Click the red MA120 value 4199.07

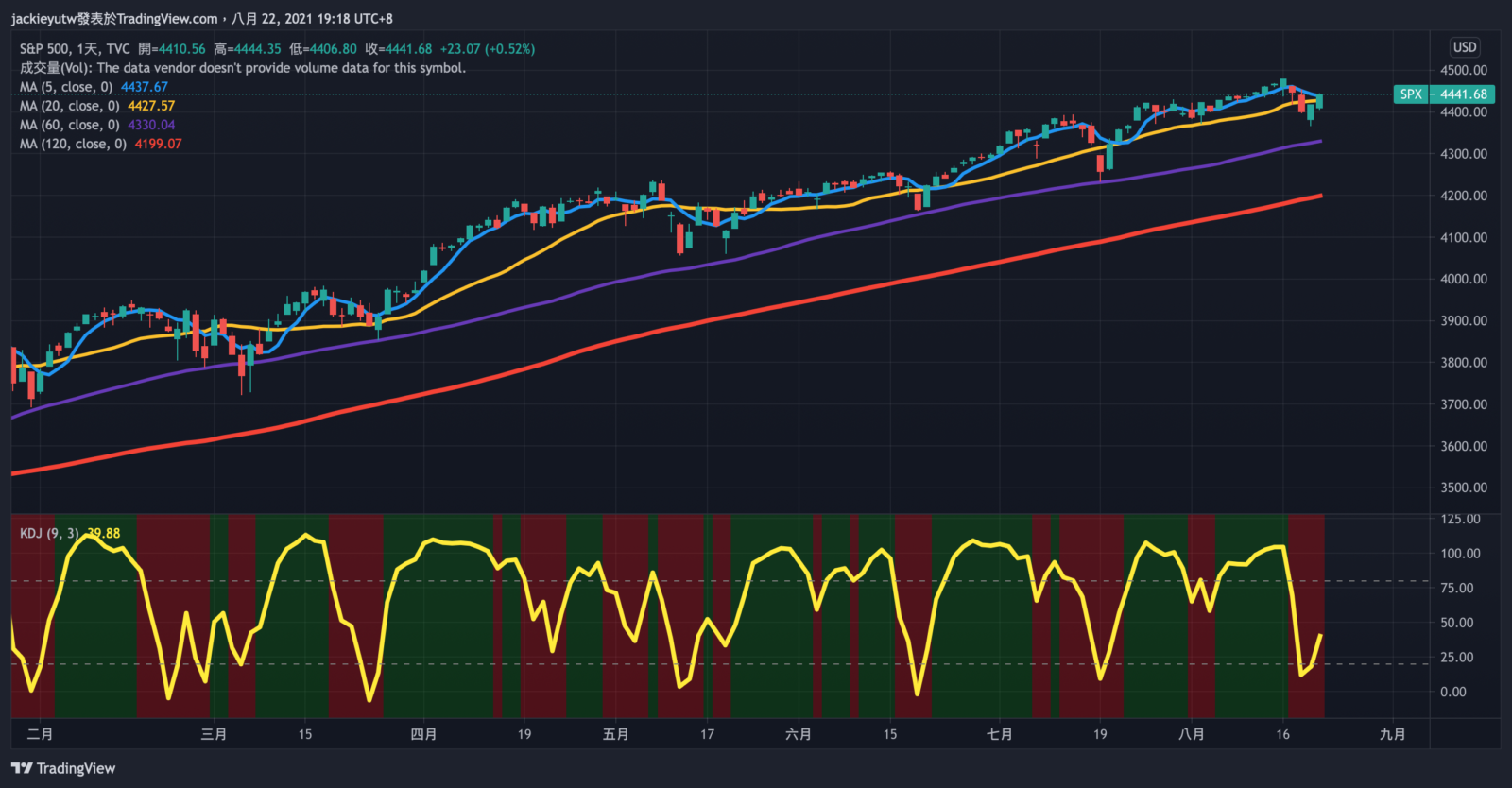tap(158, 144)
